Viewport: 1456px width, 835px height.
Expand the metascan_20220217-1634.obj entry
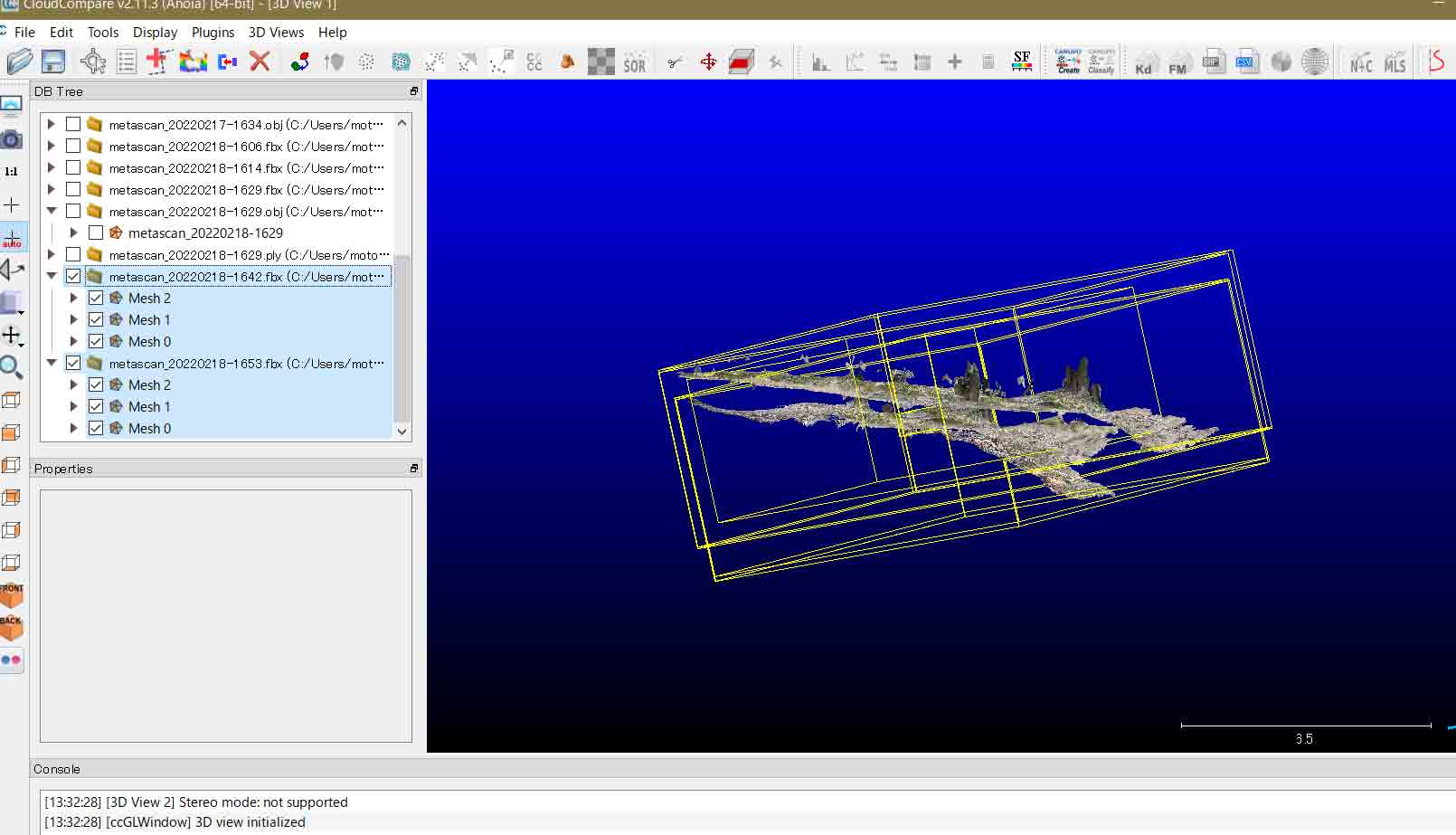[52, 124]
